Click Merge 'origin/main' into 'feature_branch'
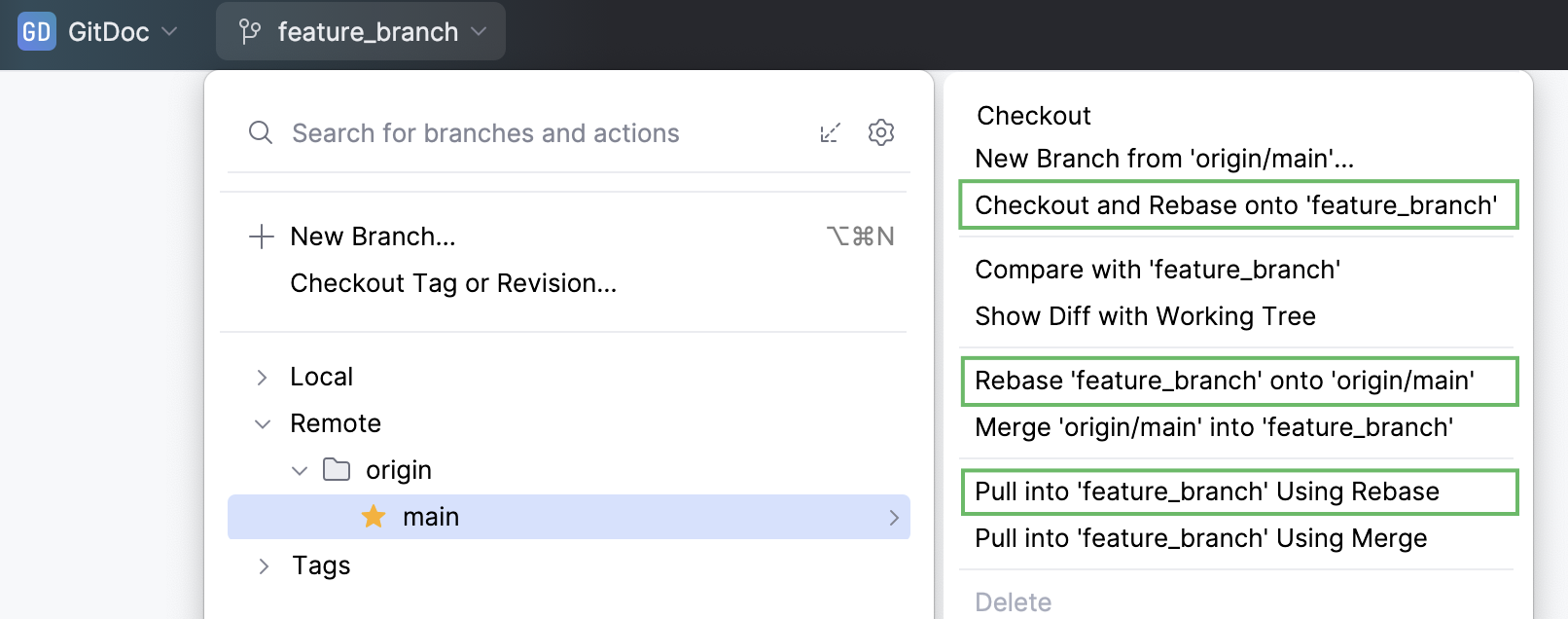 pyautogui.click(x=1214, y=427)
